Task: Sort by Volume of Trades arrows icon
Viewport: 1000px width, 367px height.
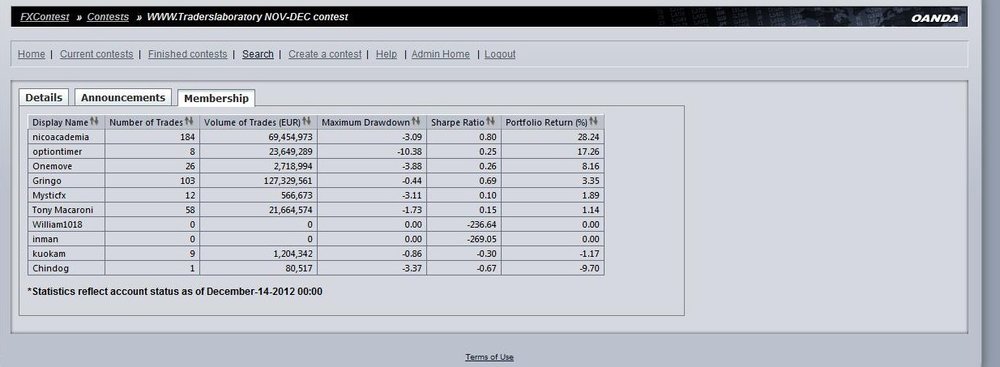Action: click(307, 121)
